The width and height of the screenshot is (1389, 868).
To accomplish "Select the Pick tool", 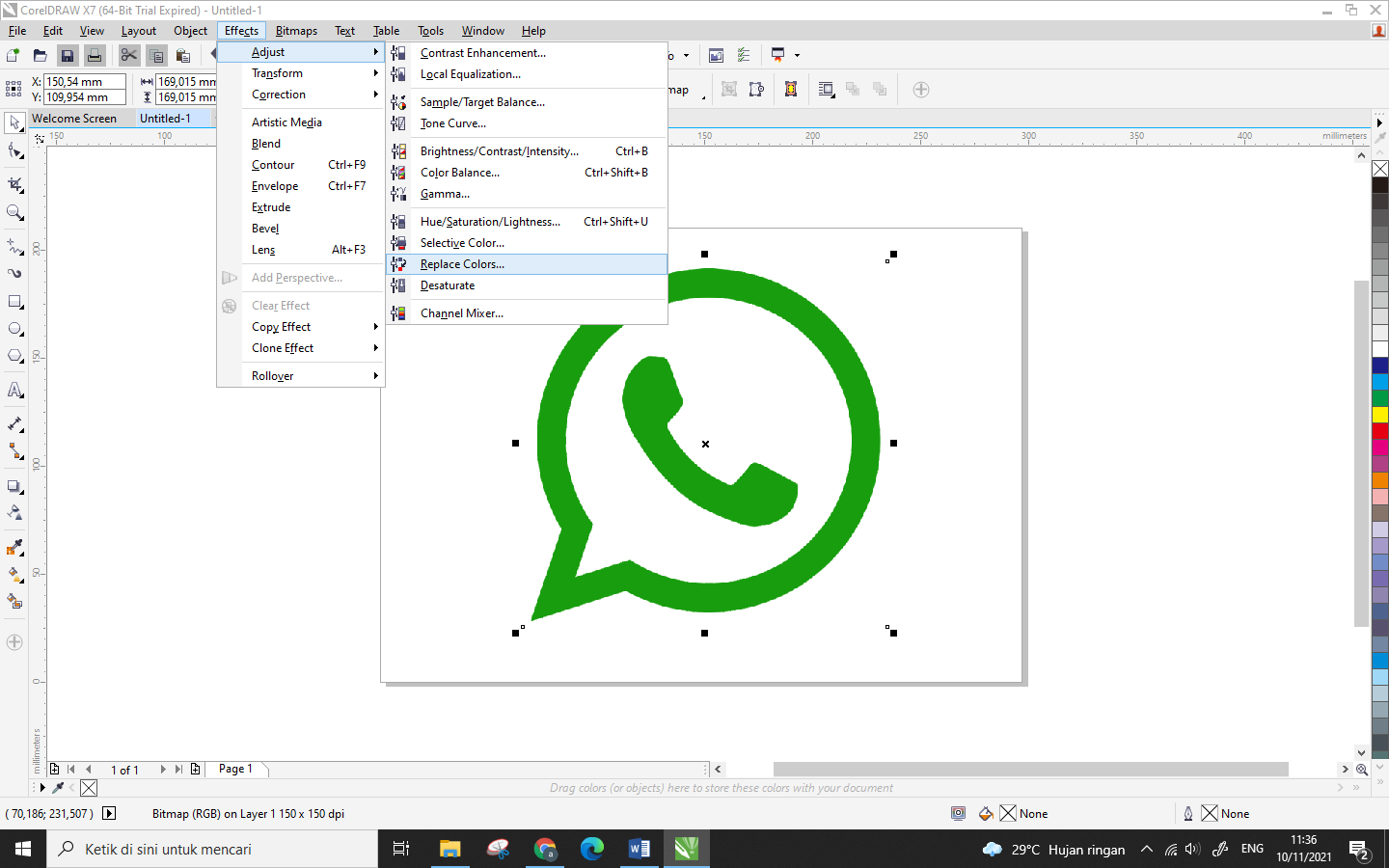I will point(14,122).
